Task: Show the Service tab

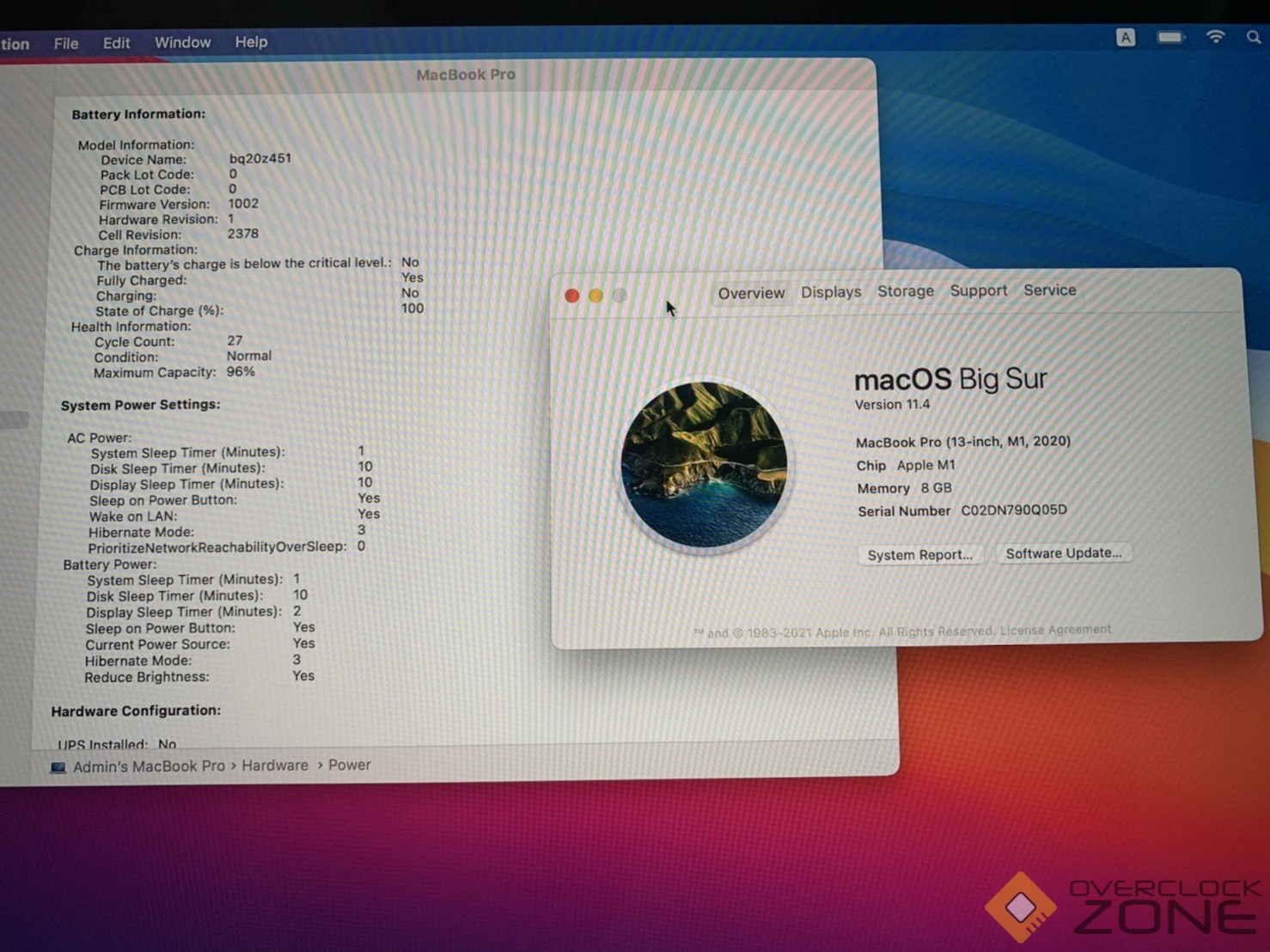Action: click(x=1049, y=290)
